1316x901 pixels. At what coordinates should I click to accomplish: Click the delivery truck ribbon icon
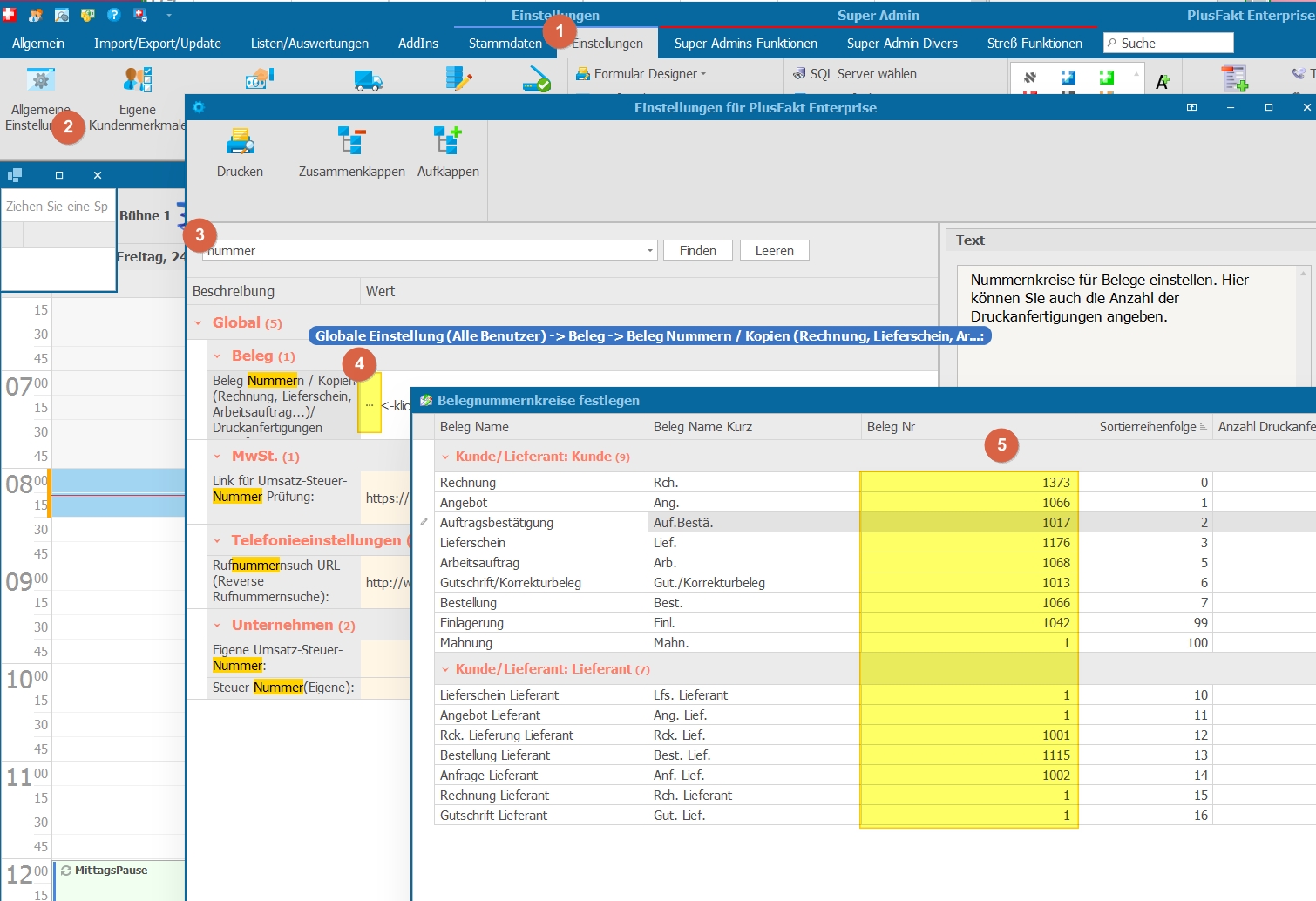(369, 81)
